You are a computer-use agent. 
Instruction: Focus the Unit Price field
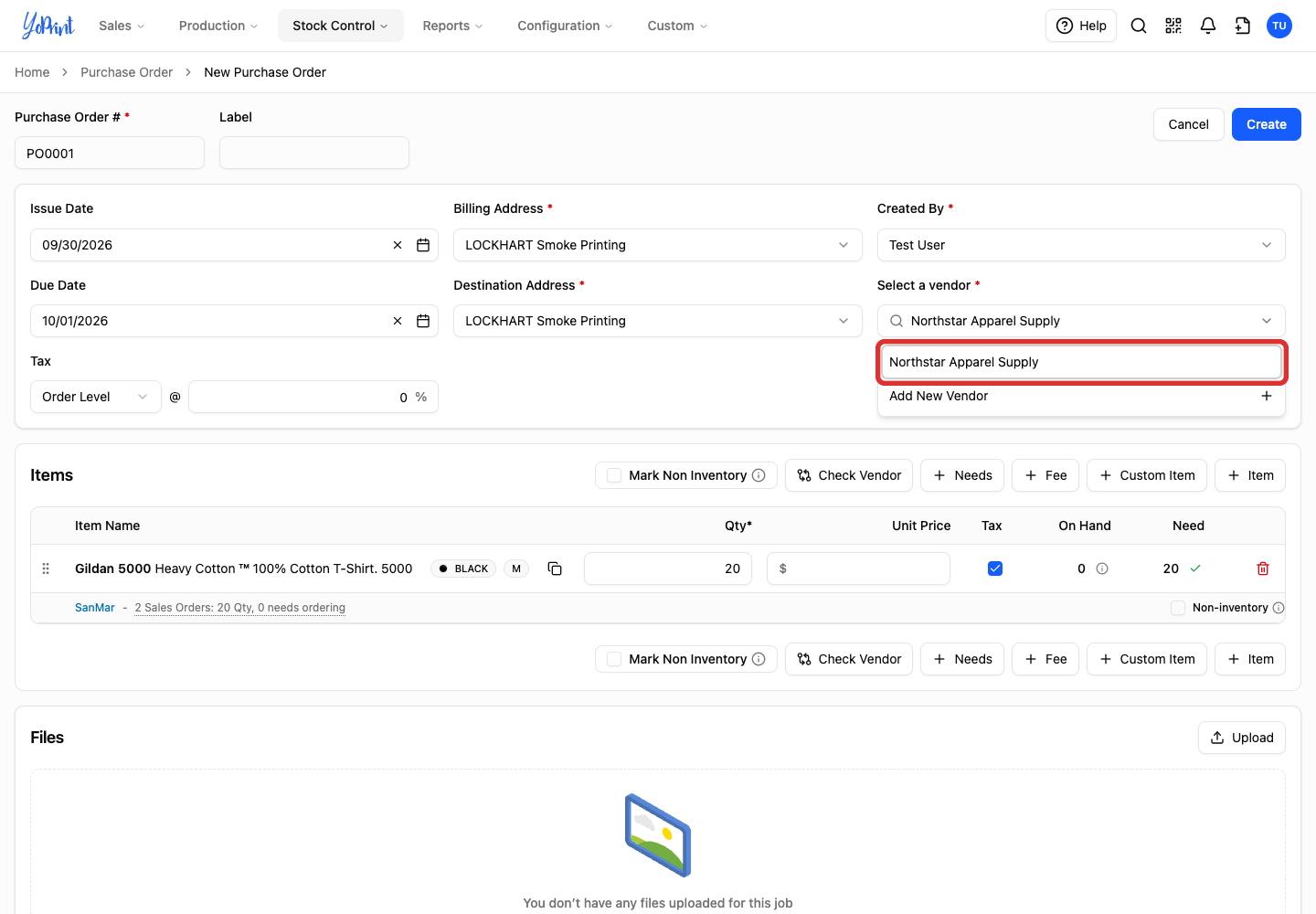(x=858, y=569)
